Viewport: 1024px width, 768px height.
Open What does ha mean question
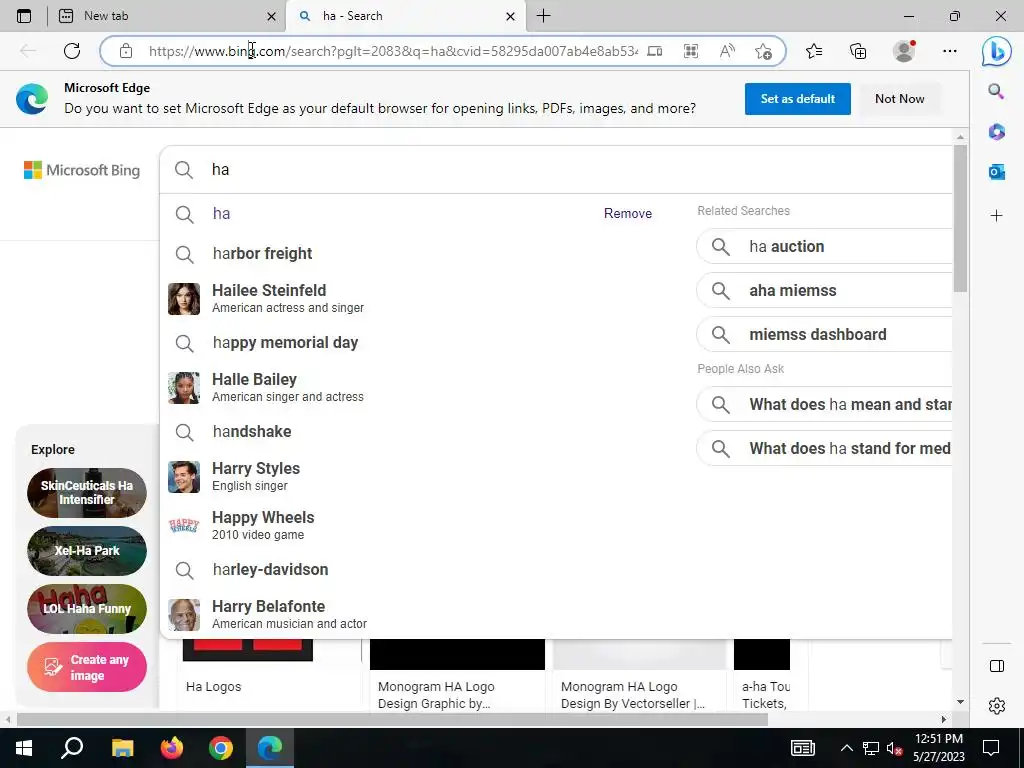point(824,404)
